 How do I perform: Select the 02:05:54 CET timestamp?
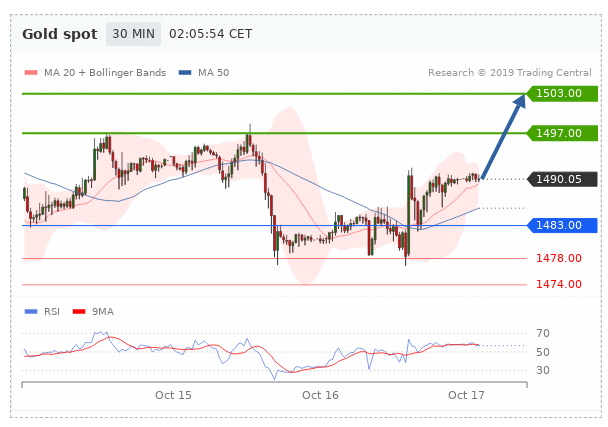coord(211,34)
